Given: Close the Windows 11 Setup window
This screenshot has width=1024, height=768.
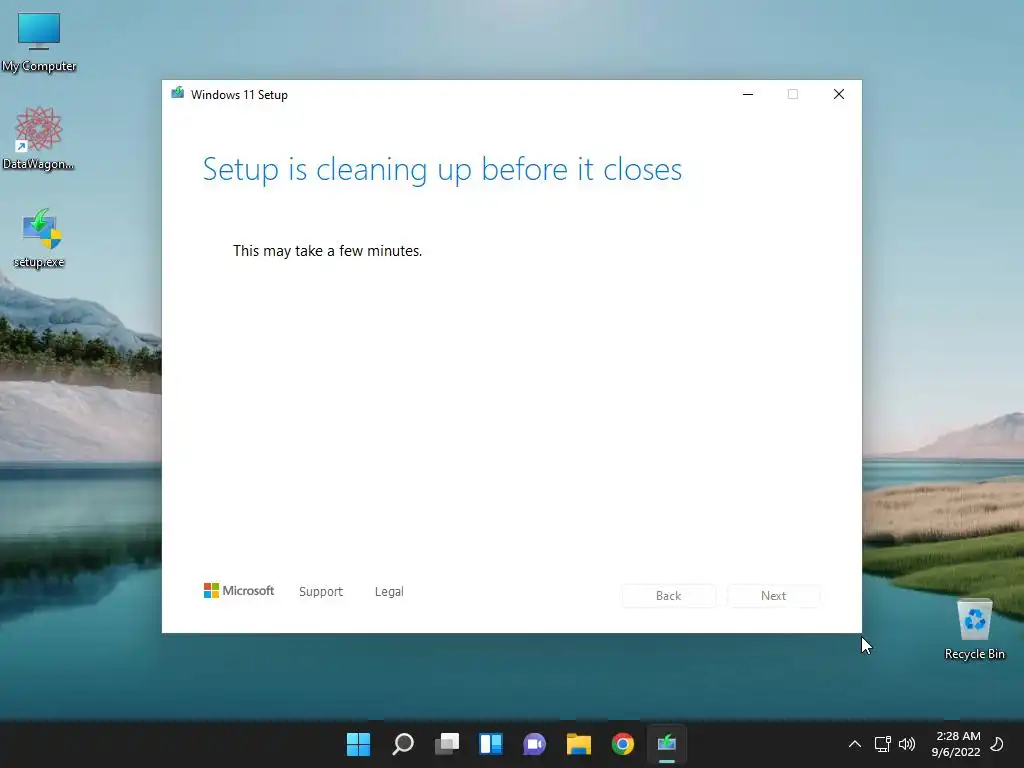Looking at the screenshot, I should click(x=839, y=94).
